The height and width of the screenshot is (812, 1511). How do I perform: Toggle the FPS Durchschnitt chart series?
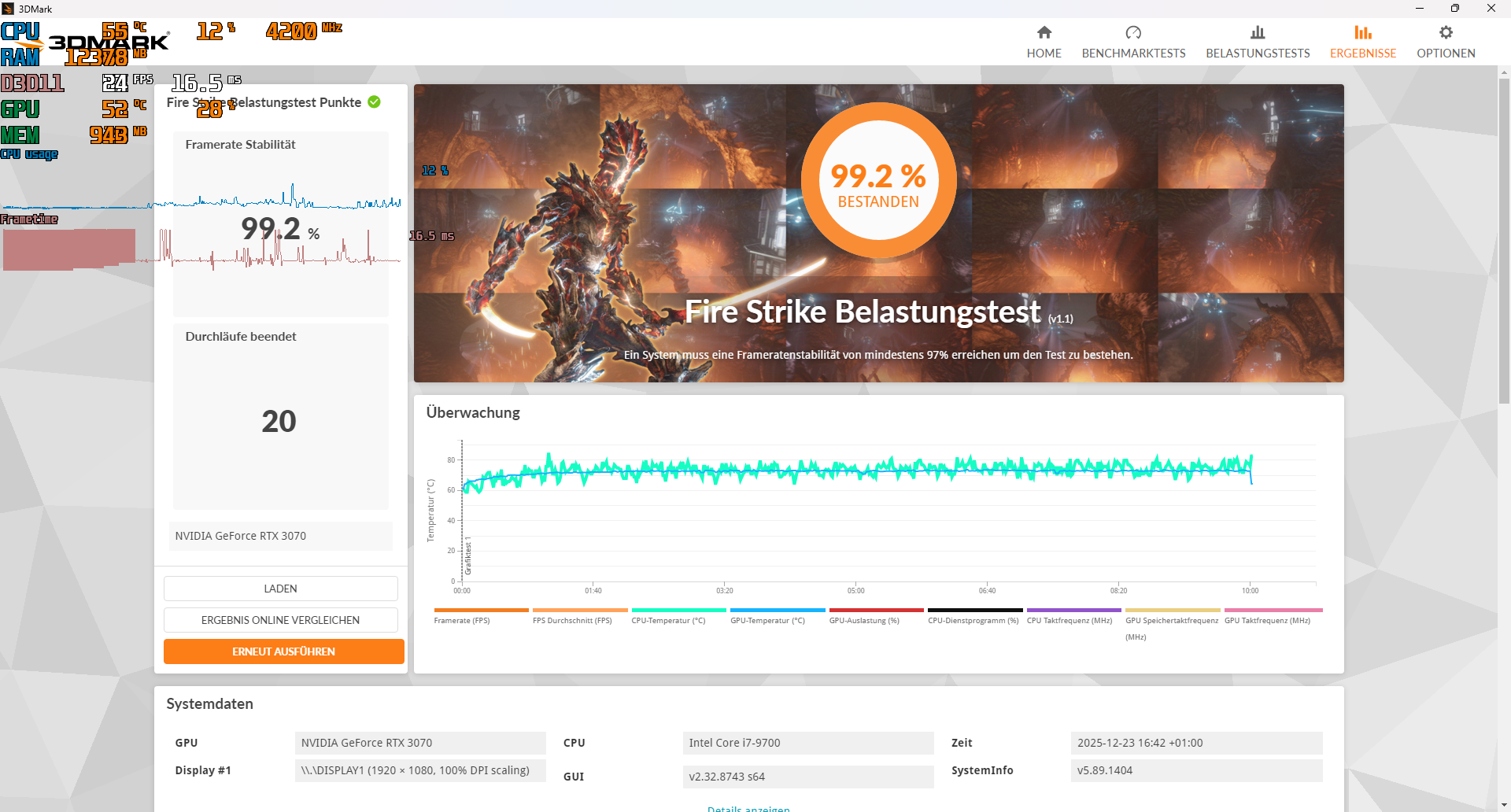[580, 616]
